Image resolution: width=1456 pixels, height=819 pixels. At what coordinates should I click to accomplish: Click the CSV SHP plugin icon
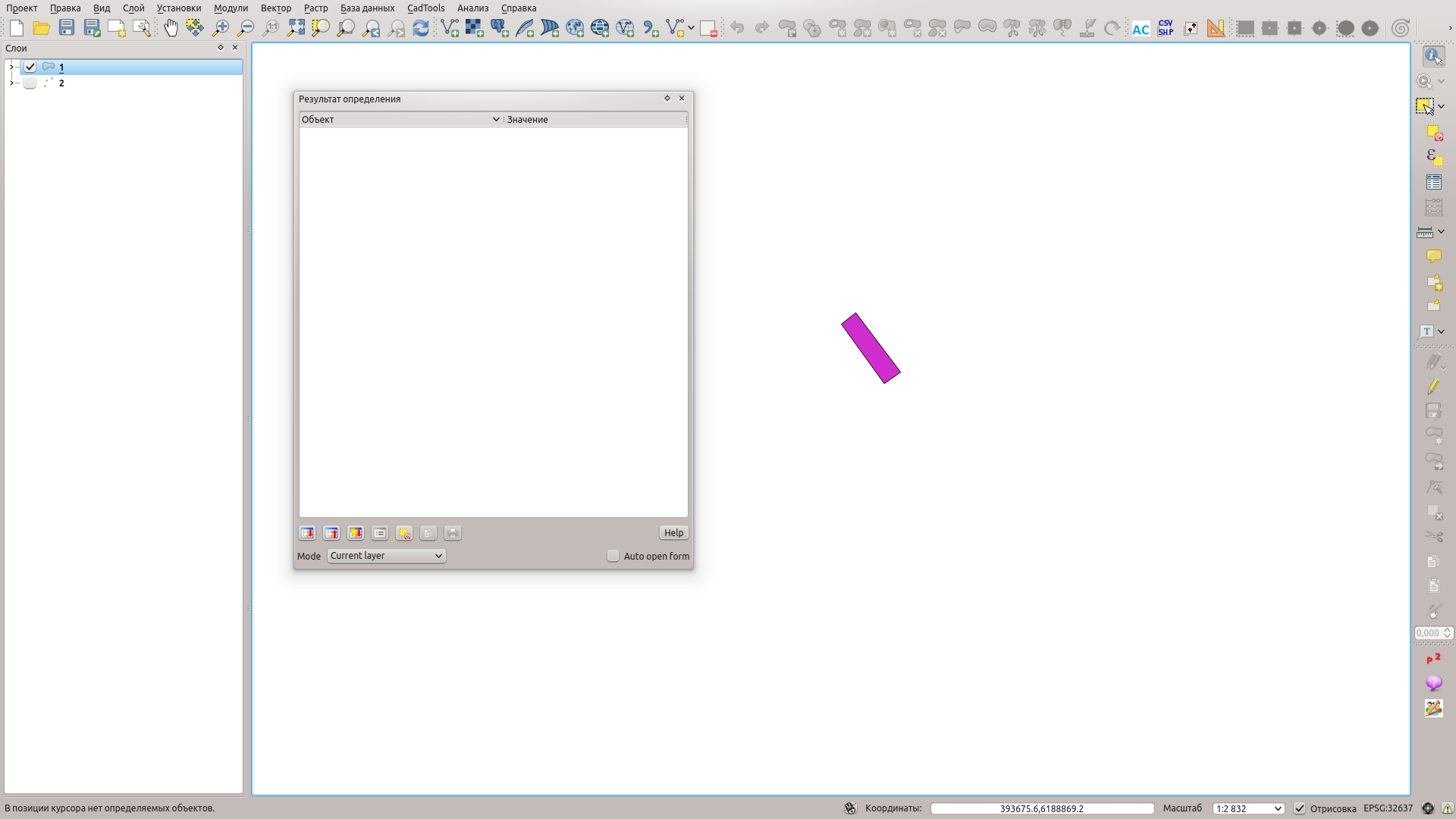(x=1166, y=28)
